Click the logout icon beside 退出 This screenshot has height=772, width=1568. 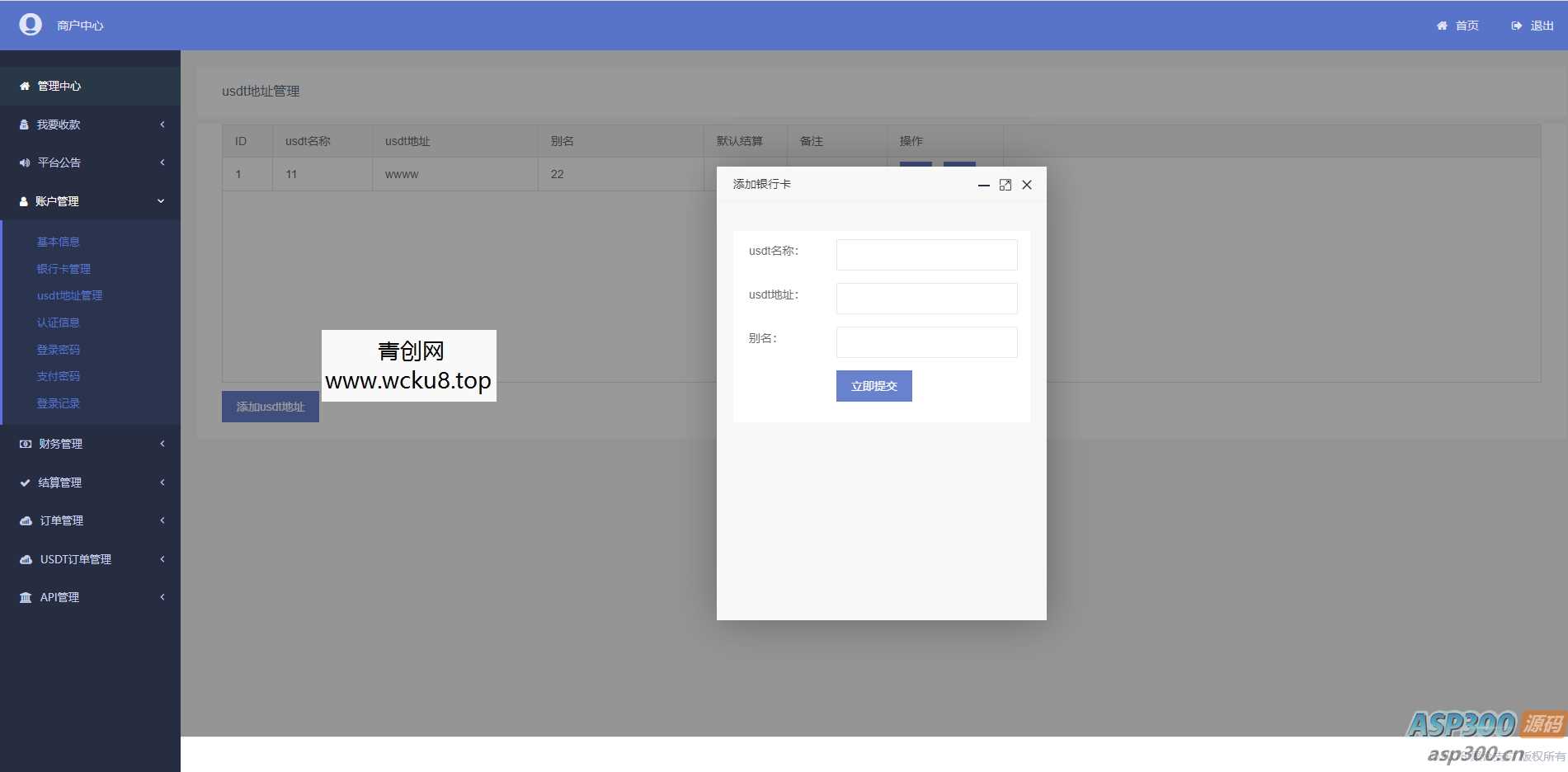pyautogui.click(x=1516, y=26)
